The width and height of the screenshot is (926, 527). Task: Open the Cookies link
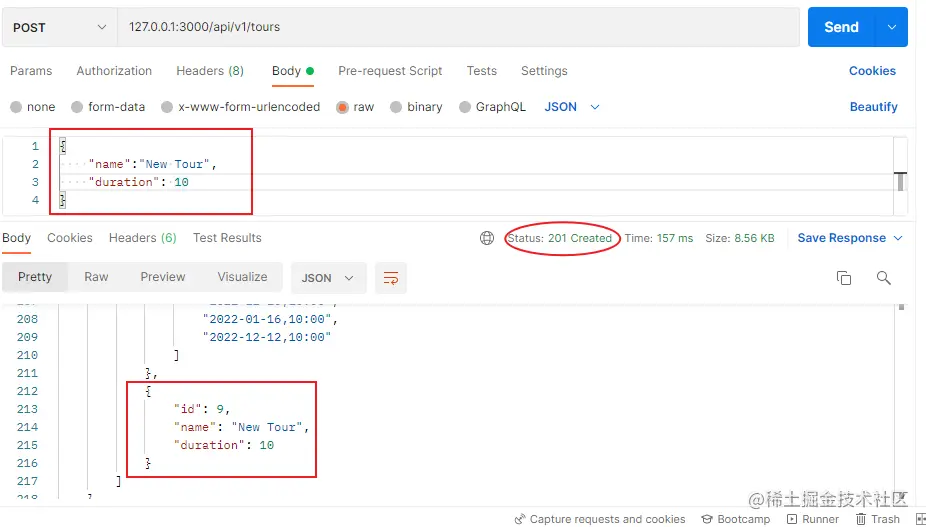[872, 71]
